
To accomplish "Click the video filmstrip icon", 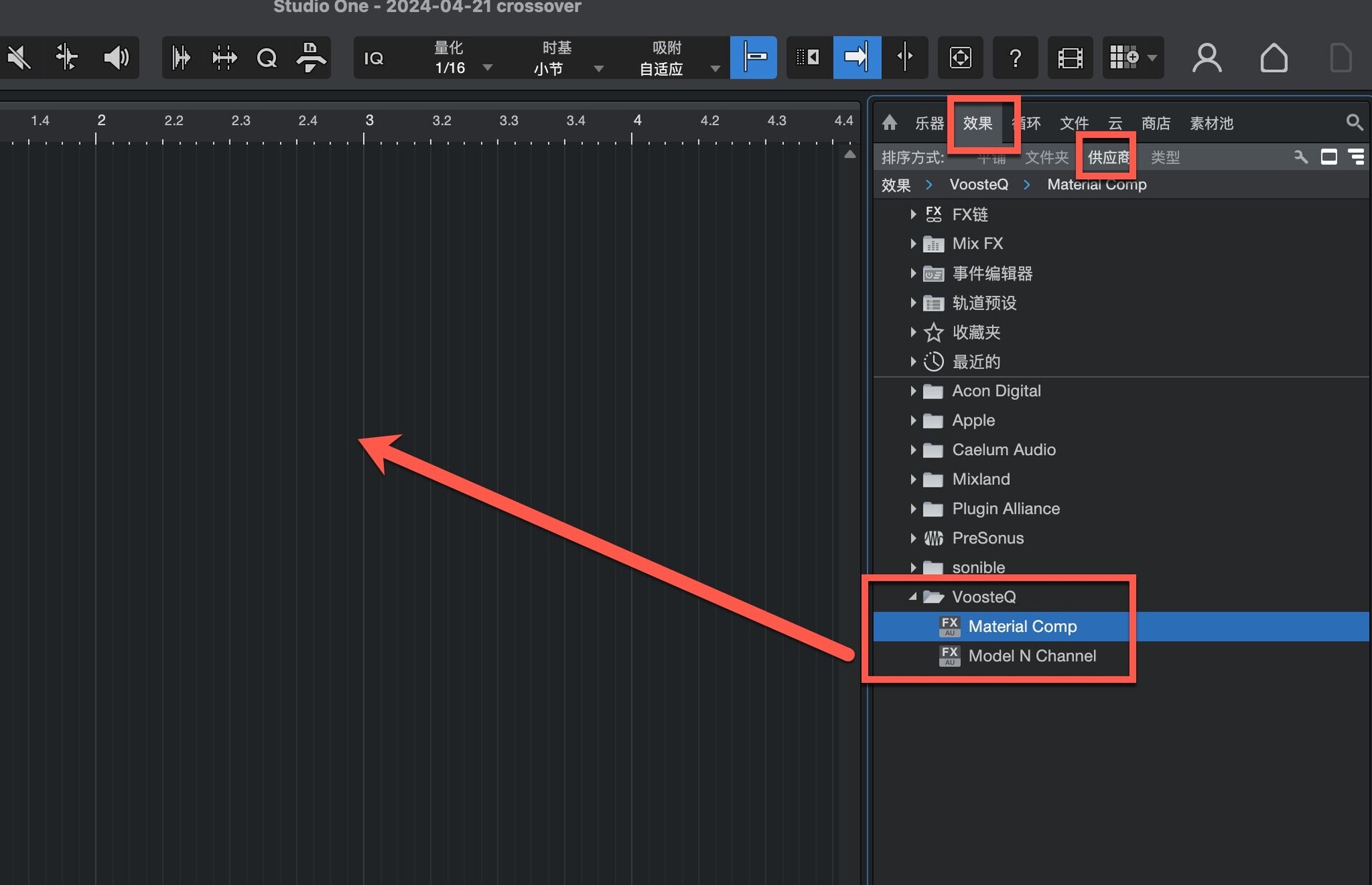I will pyautogui.click(x=1070, y=57).
